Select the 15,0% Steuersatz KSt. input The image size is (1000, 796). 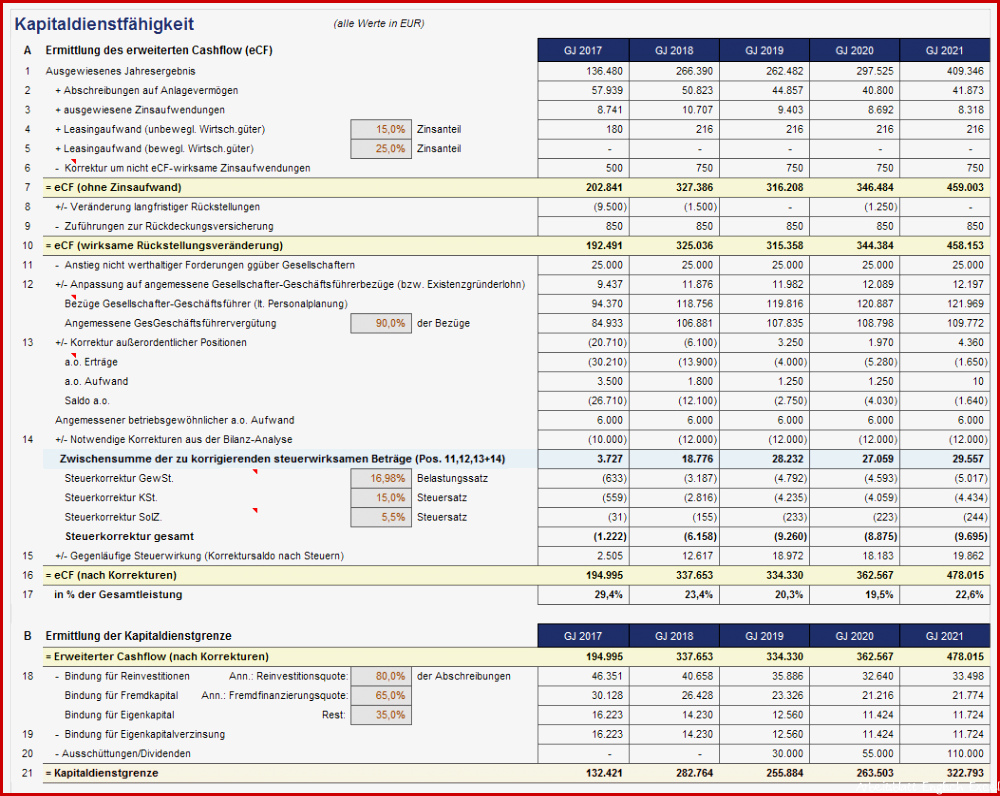381,498
